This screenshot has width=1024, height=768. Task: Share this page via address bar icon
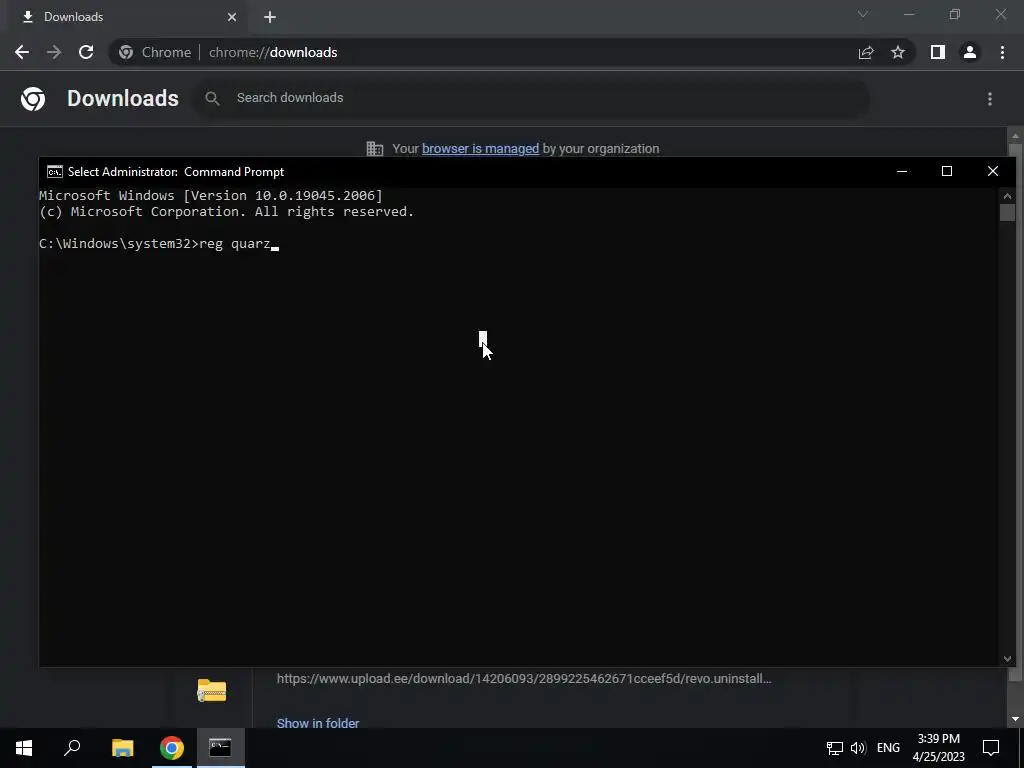pos(866,52)
